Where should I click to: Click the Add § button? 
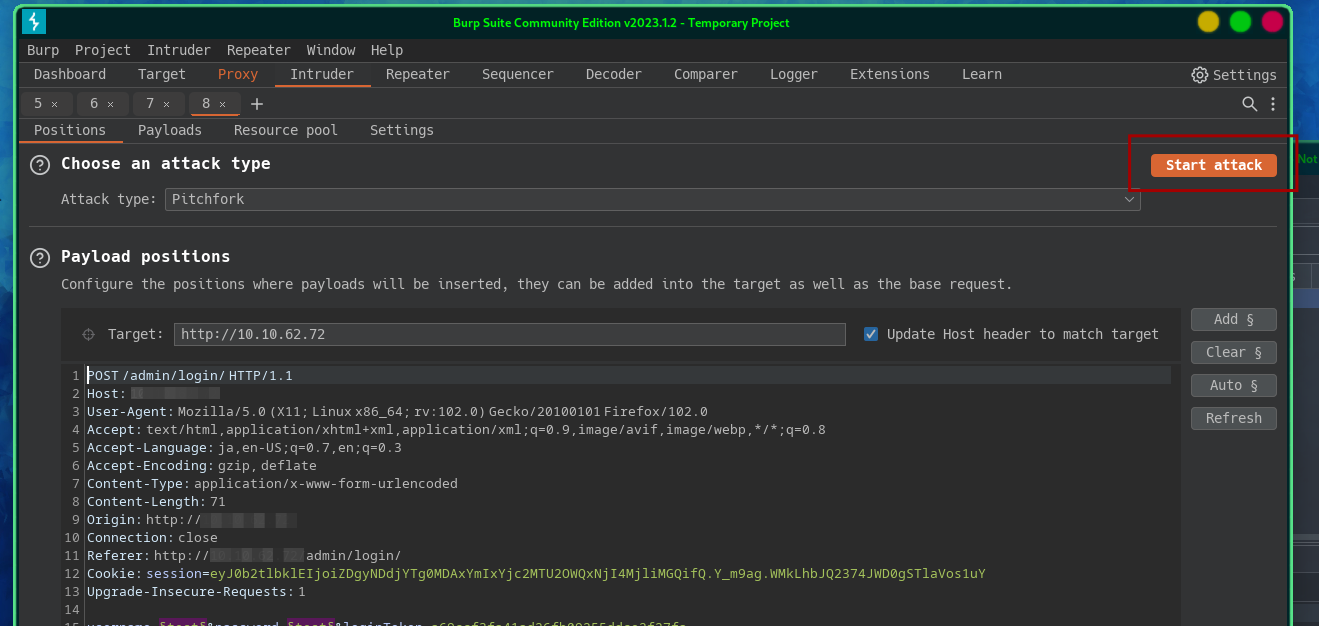click(1234, 319)
